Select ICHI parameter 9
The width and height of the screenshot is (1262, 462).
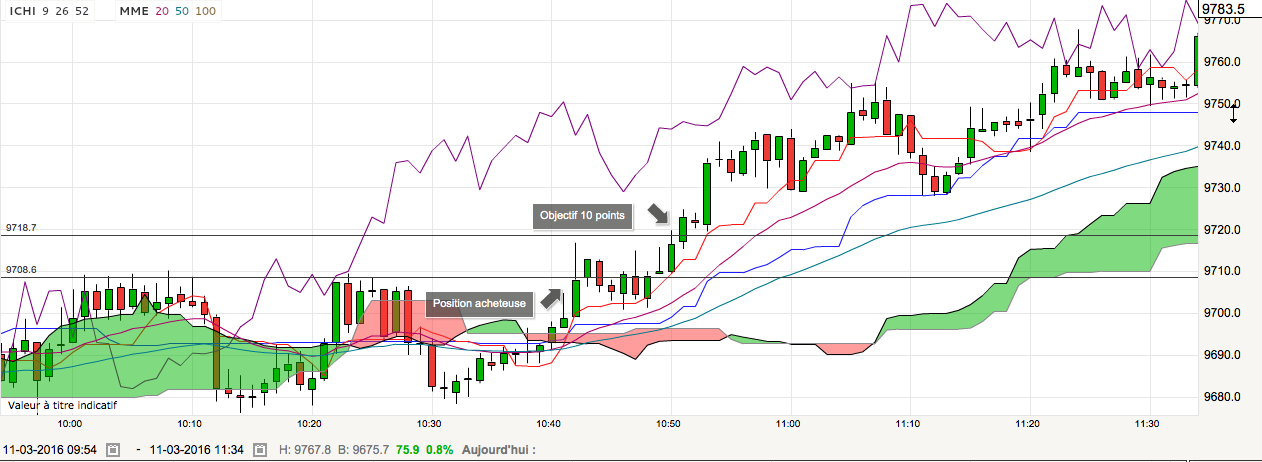click(45, 10)
